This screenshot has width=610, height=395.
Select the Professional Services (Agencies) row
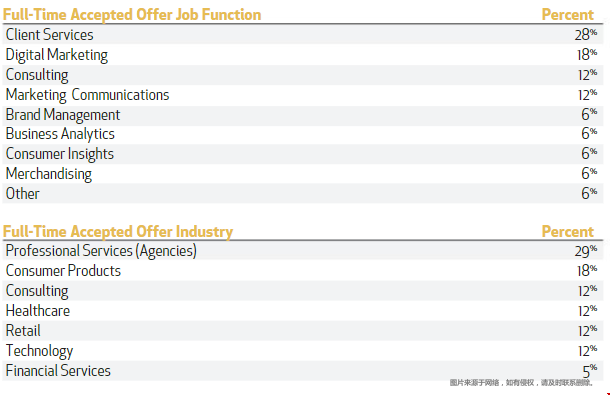(303, 251)
